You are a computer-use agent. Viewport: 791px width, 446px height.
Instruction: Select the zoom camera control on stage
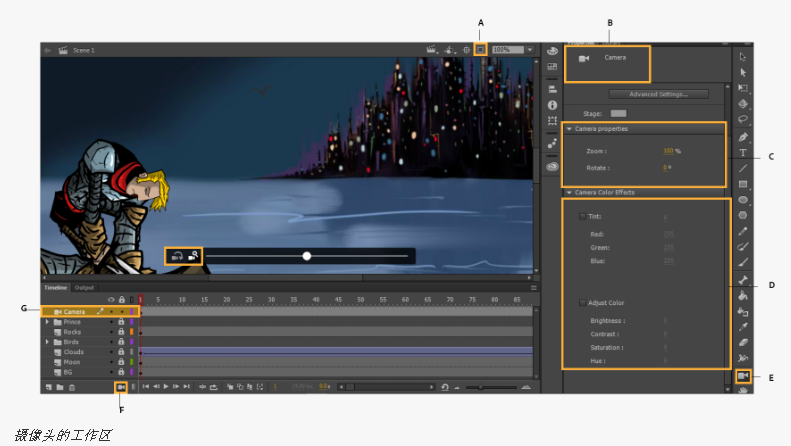[x=193, y=256]
